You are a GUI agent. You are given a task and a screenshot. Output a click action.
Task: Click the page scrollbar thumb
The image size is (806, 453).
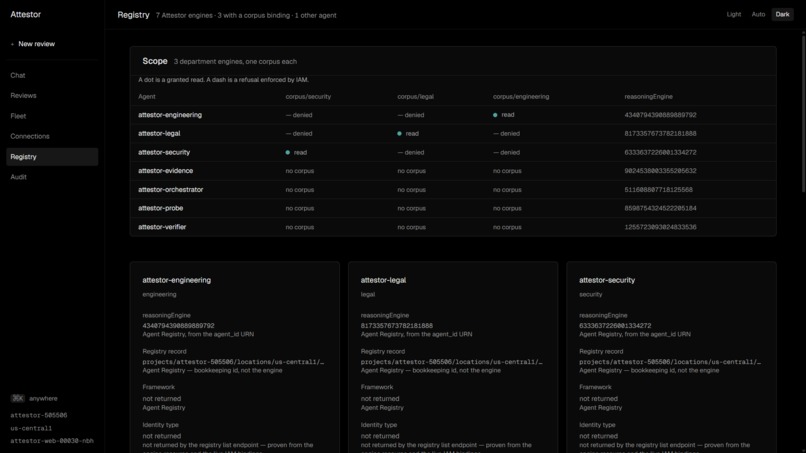803,113
